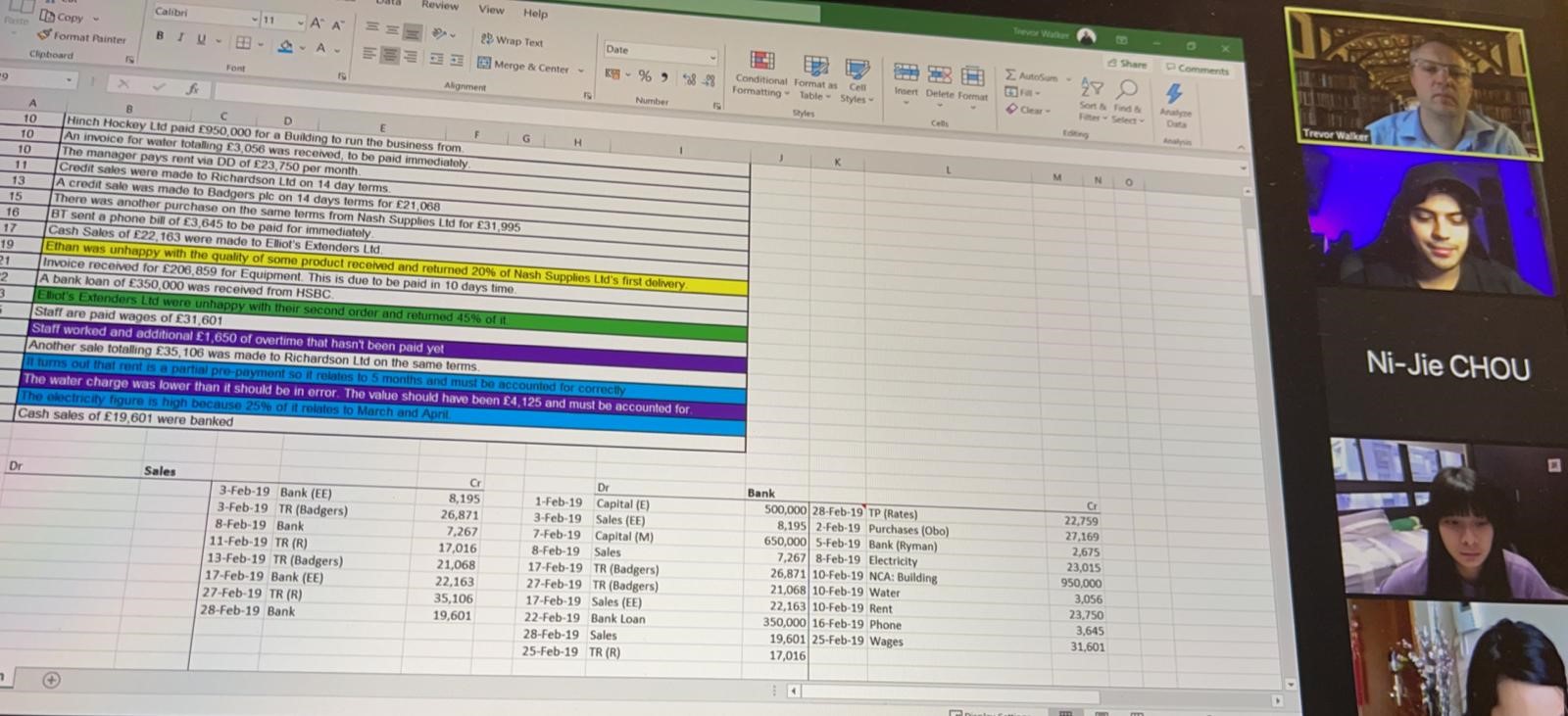The image size is (1568, 716).
Task: Open the Font dialog launcher
Action: tap(343, 75)
